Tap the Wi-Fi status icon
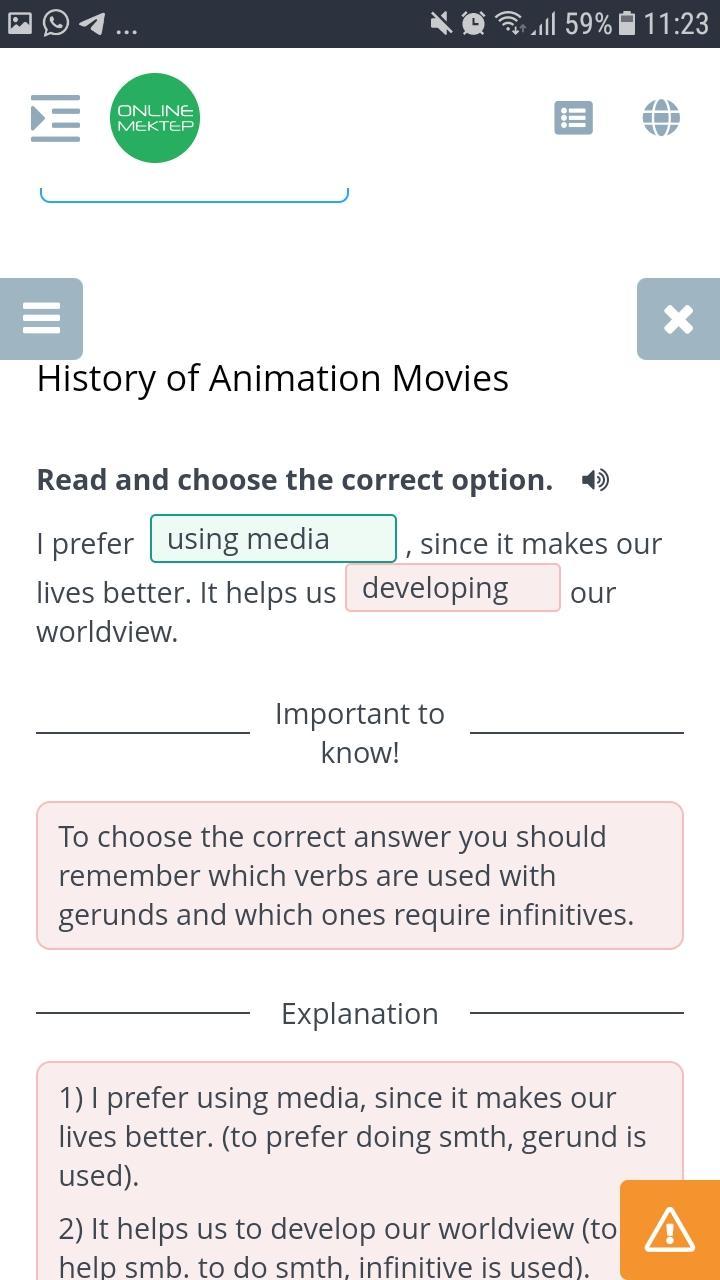 click(510, 23)
